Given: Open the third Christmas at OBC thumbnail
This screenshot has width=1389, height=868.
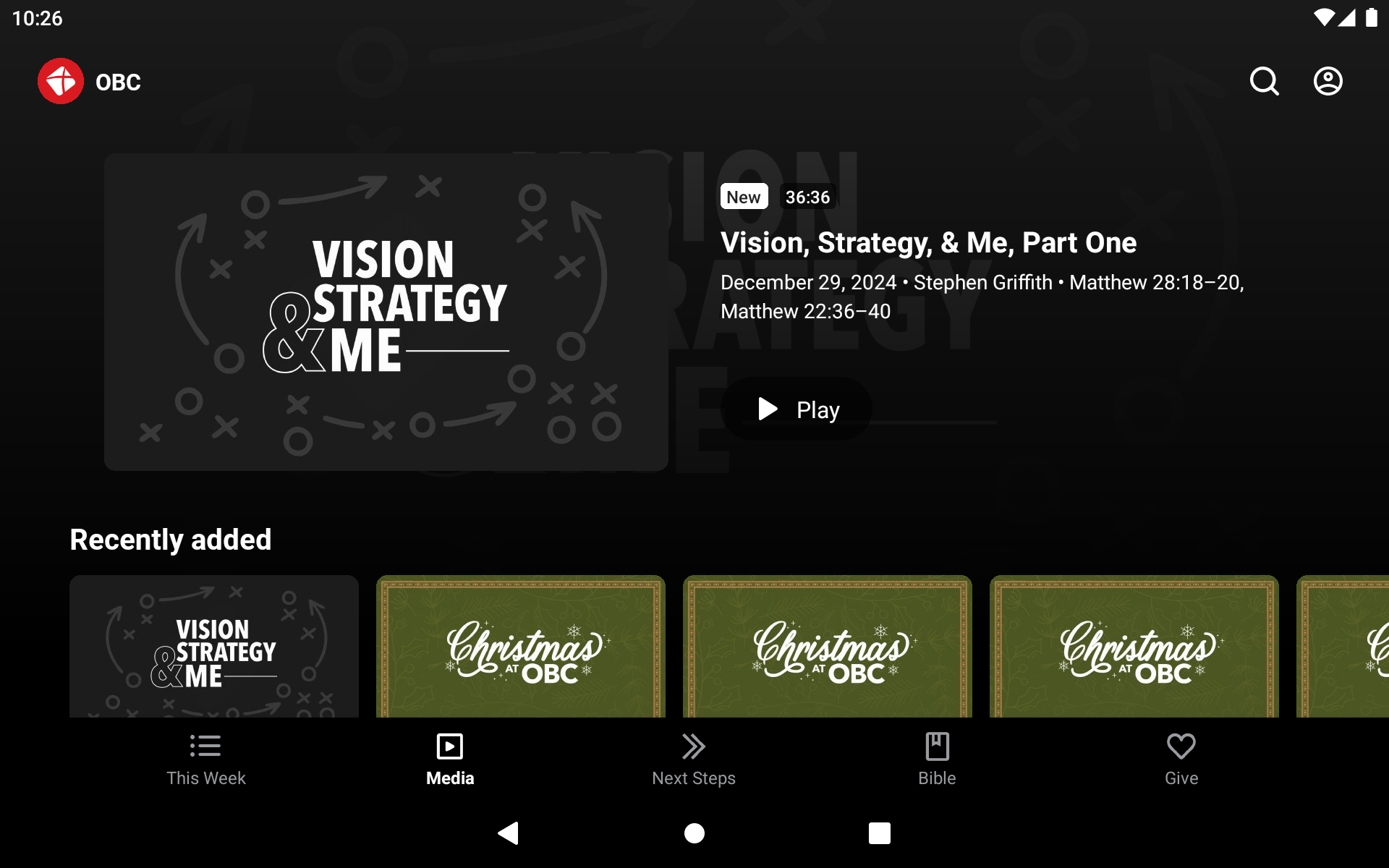Looking at the screenshot, I should point(1134,646).
